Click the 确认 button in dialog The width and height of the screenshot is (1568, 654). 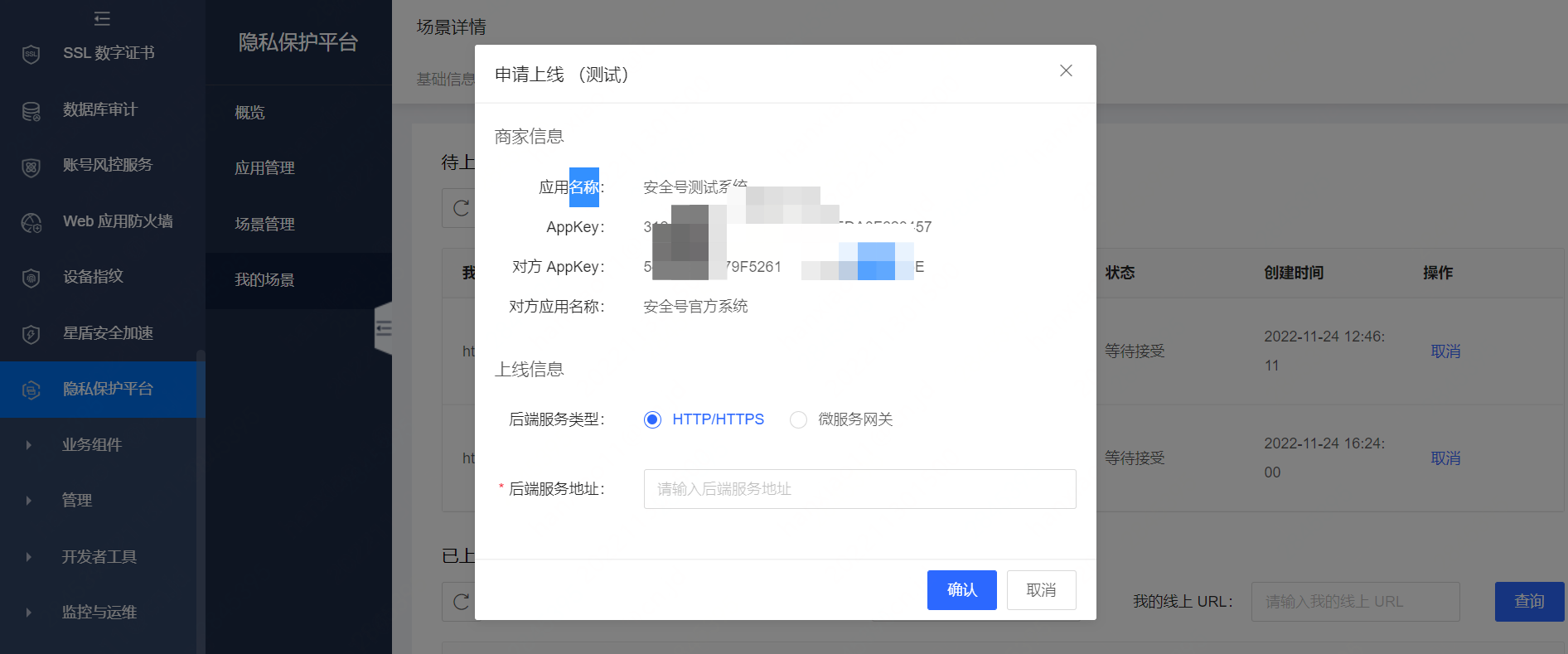pyautogui.click(x=961, y=590)
